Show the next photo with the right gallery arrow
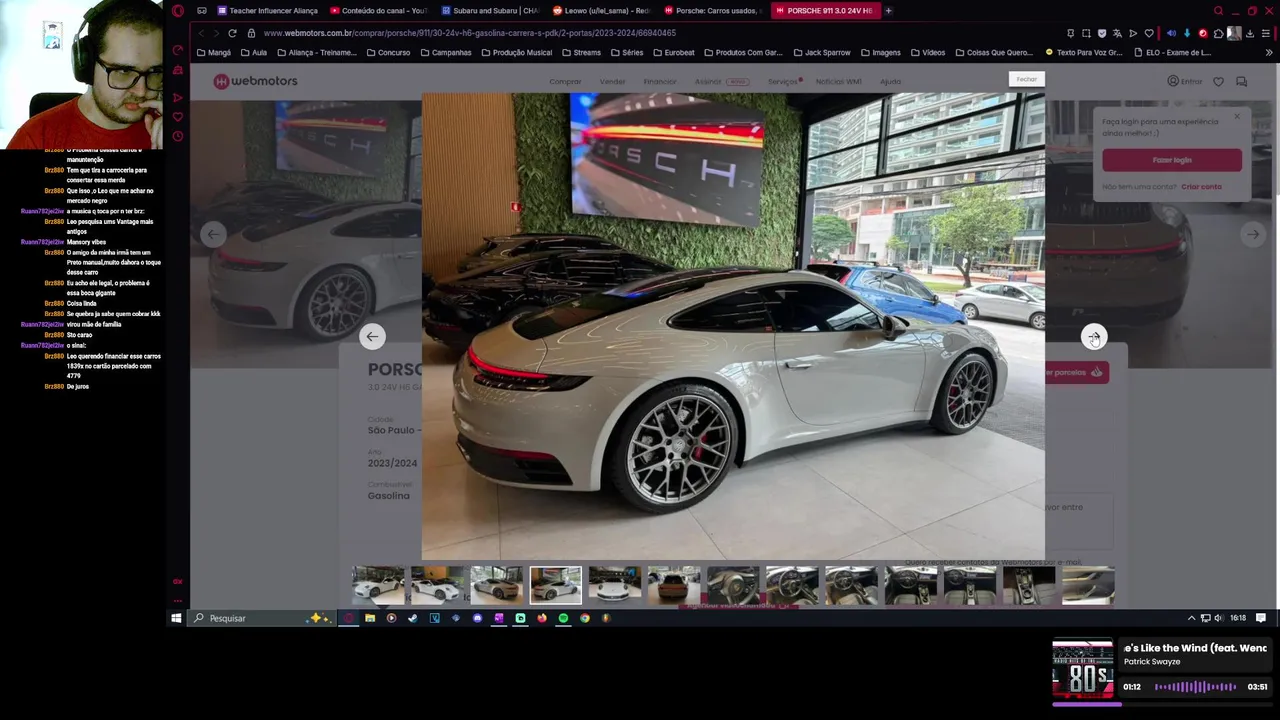This screenshot has height=720, width=1280. (x=1094, y=337)
